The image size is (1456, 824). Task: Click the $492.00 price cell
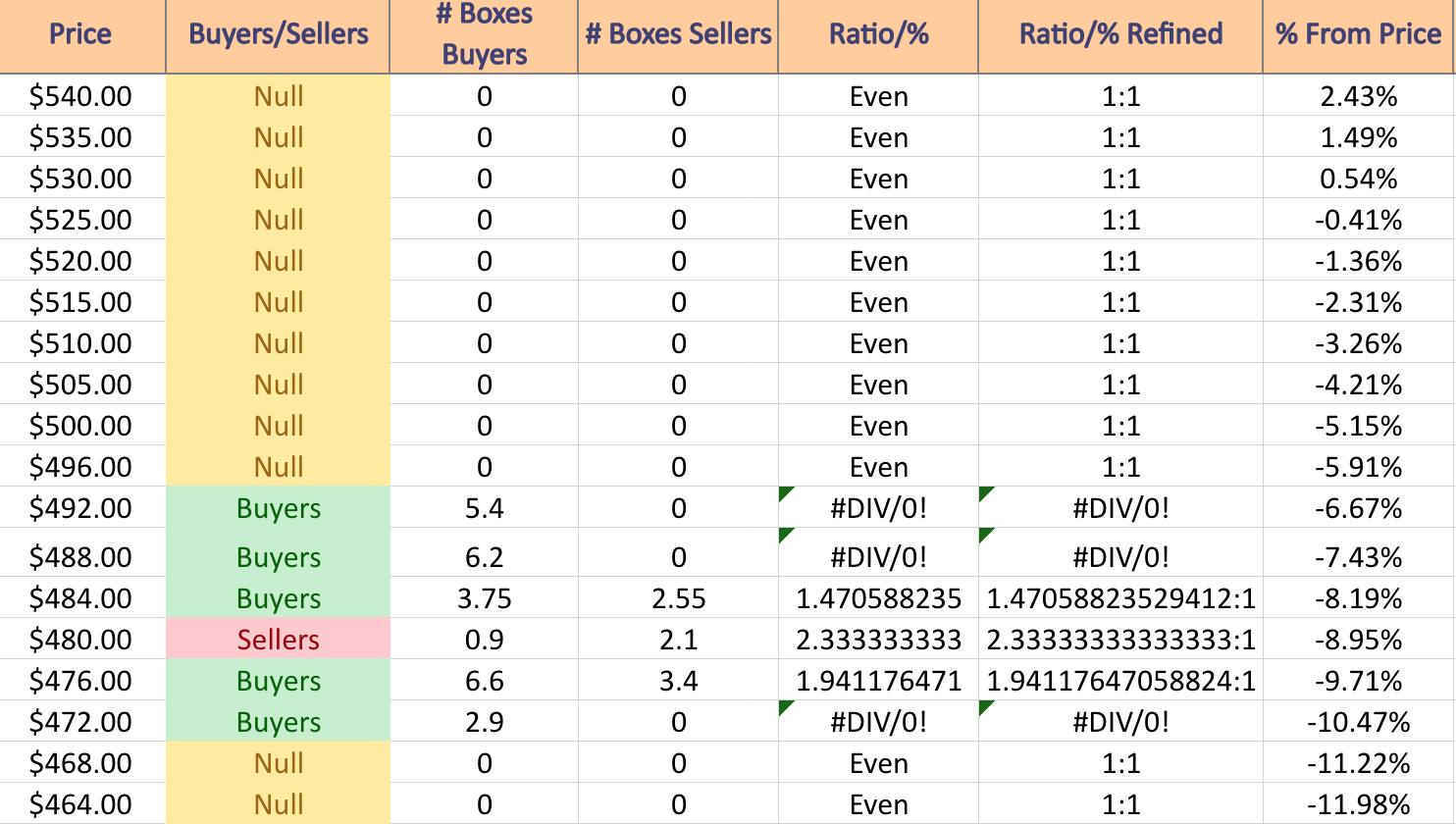click(x=82, y=507)
